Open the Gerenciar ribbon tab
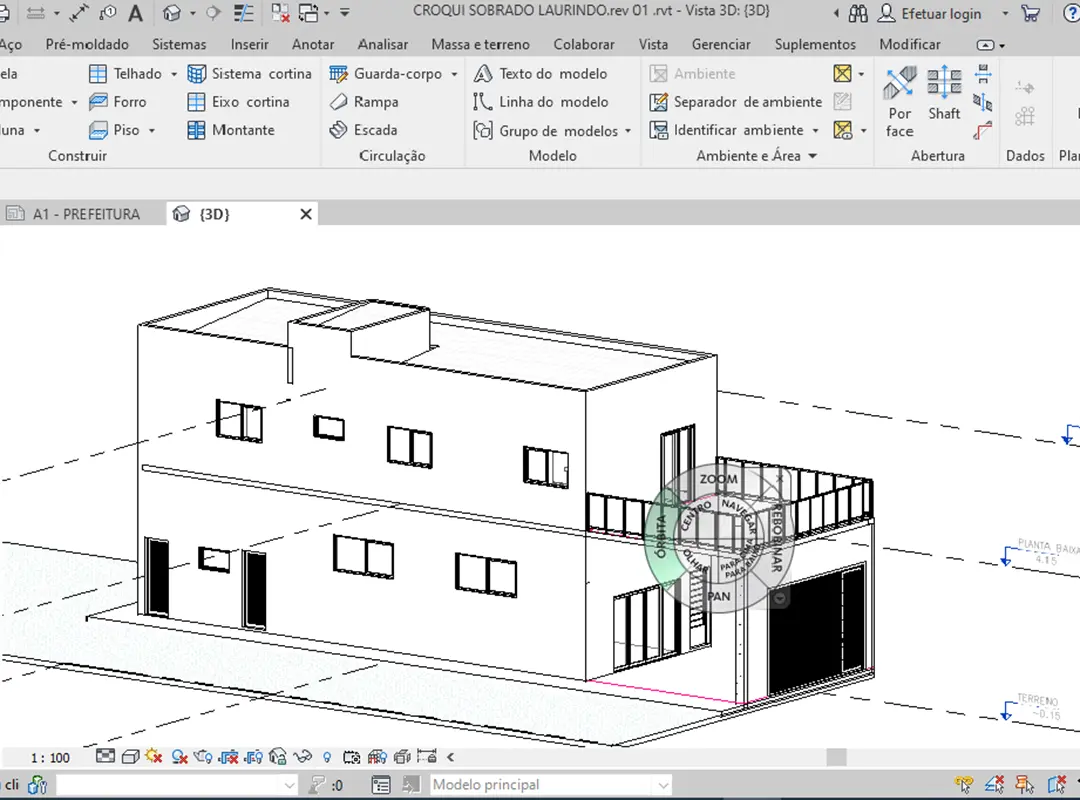The height and width of the screenshot is (800, 1080). [x=721, y=44]
